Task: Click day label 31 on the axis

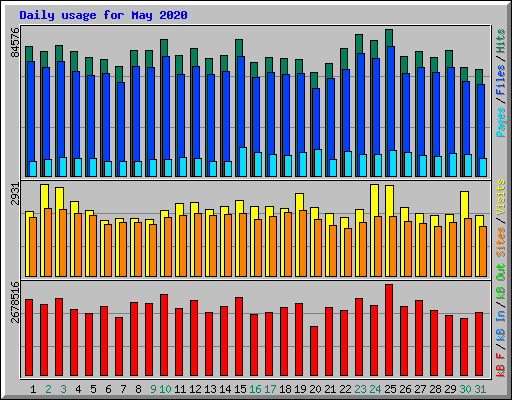Action: click(x=480, y=389)
